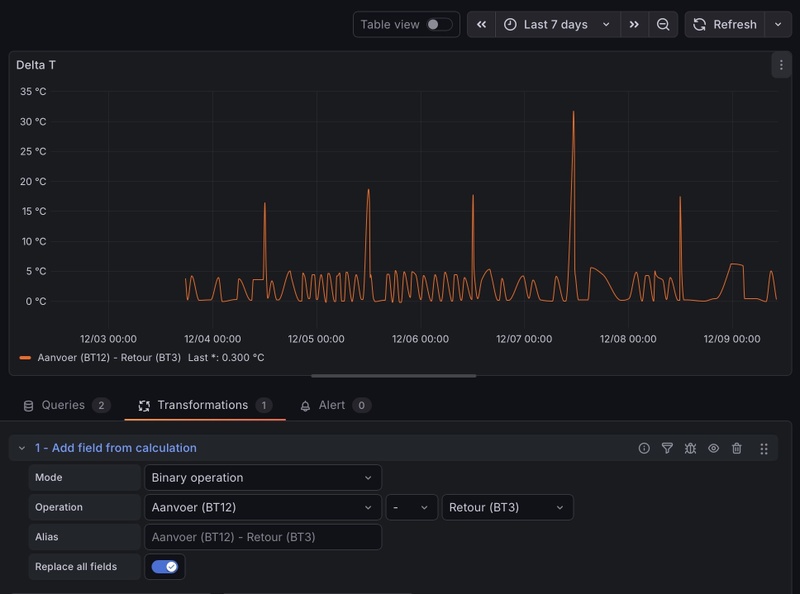Viewport: 800px width, 594px height.
Task: Hide transformation using eye icon
Action: [x=714, y=449]
